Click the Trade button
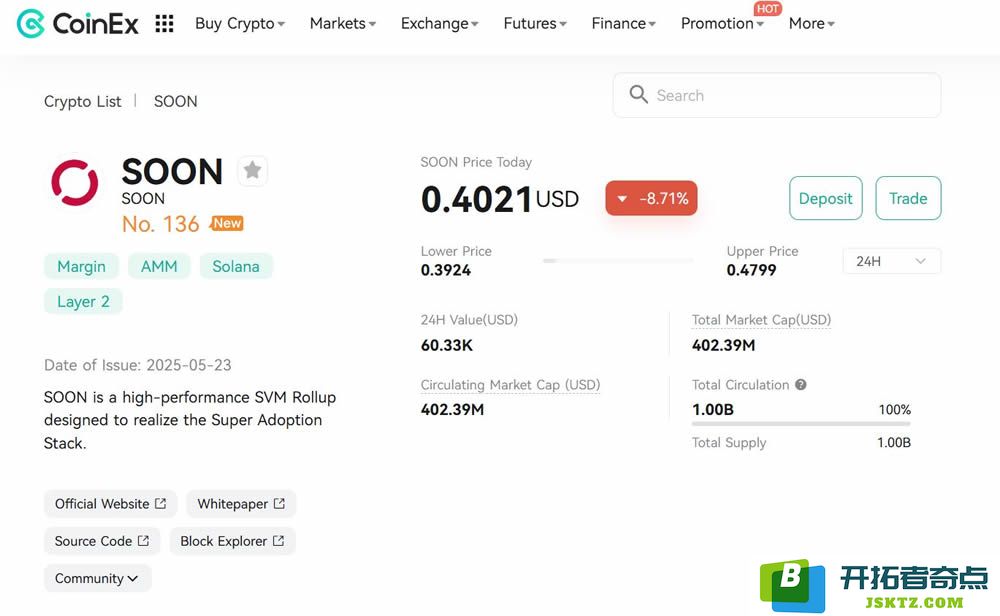 908,198
